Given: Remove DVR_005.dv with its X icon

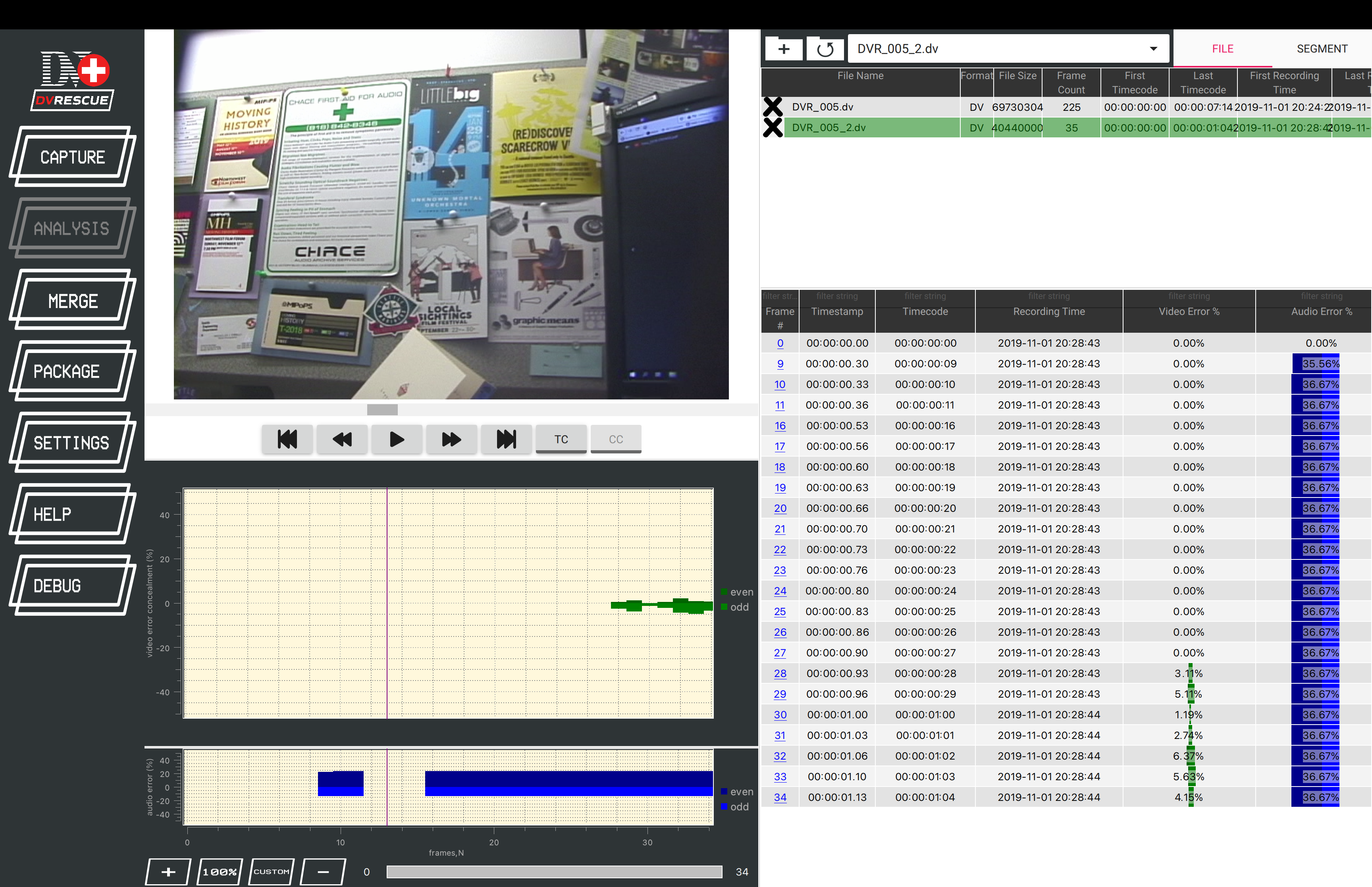Looking at the screenshot, I should click(x=773, y=107).
